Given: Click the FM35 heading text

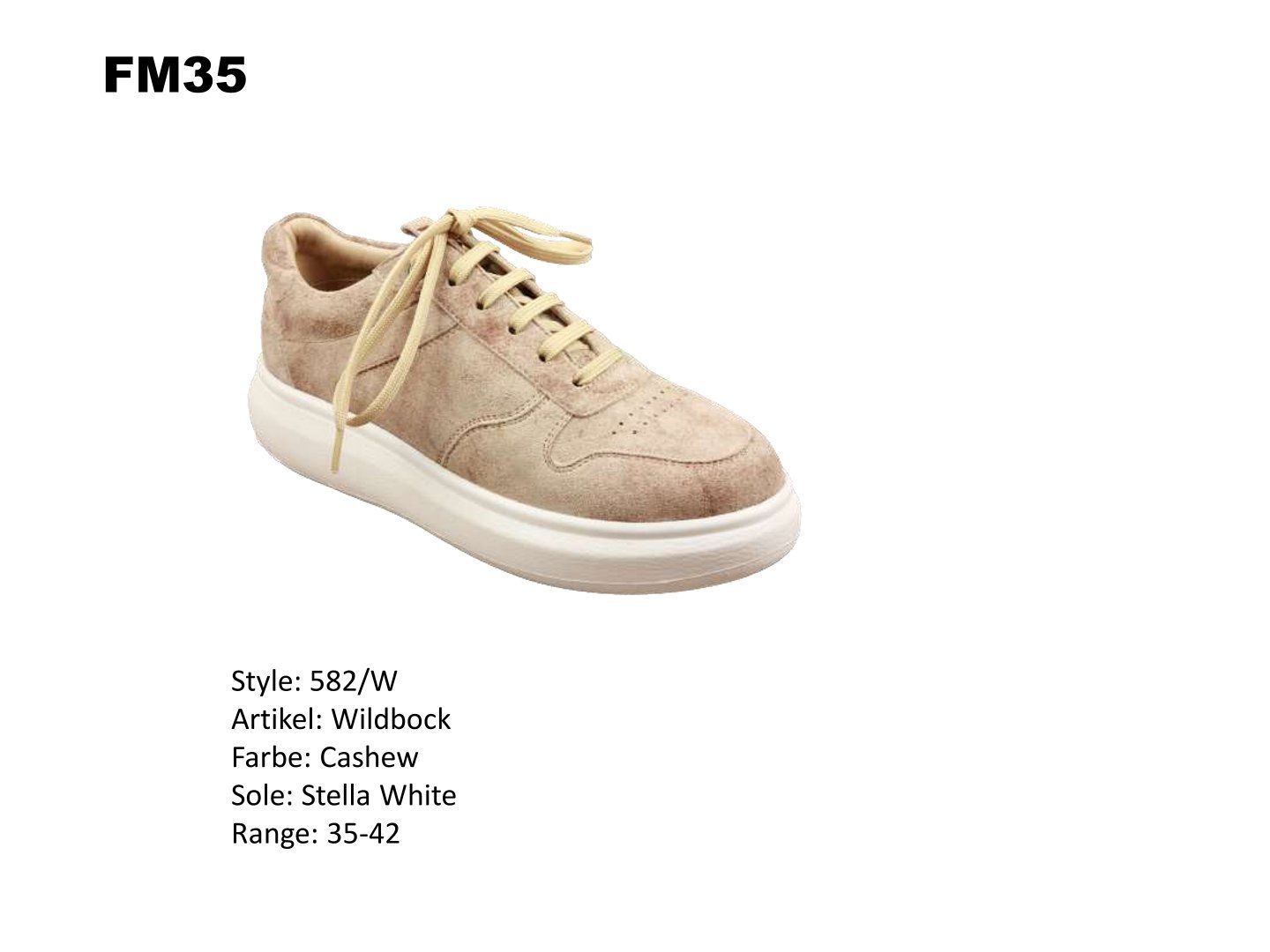Looking at the screenshot, I should pos(175,75).
